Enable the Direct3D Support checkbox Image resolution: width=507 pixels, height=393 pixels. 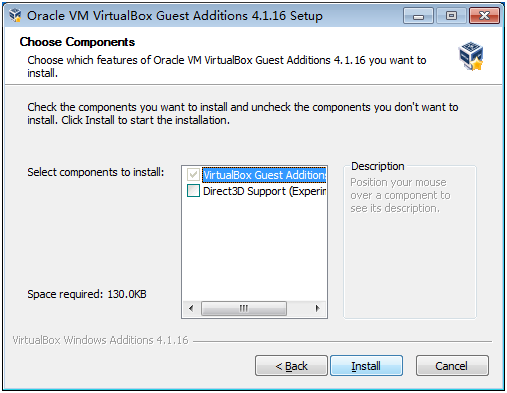coord(193,191)
